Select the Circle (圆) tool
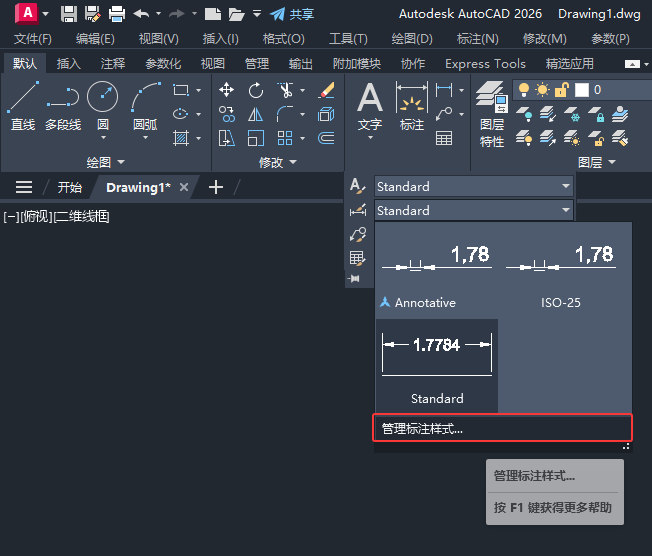Screen dimensions: 652x556 coord(103,96)
